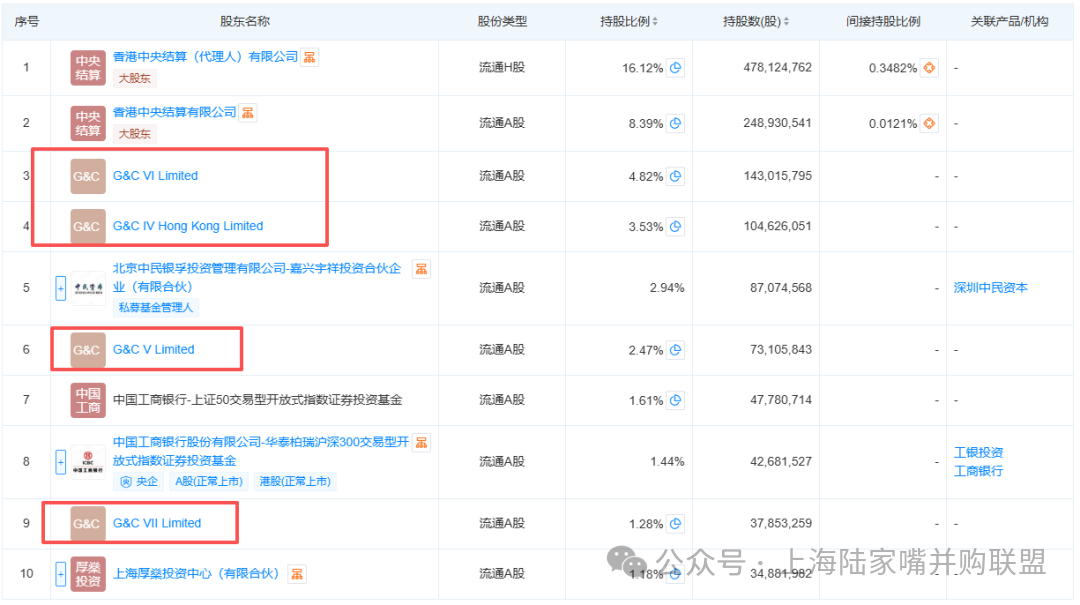Open 中国工商银行股份有限公司-华泰柏瑞沪深300 link

tap(260, 451)
